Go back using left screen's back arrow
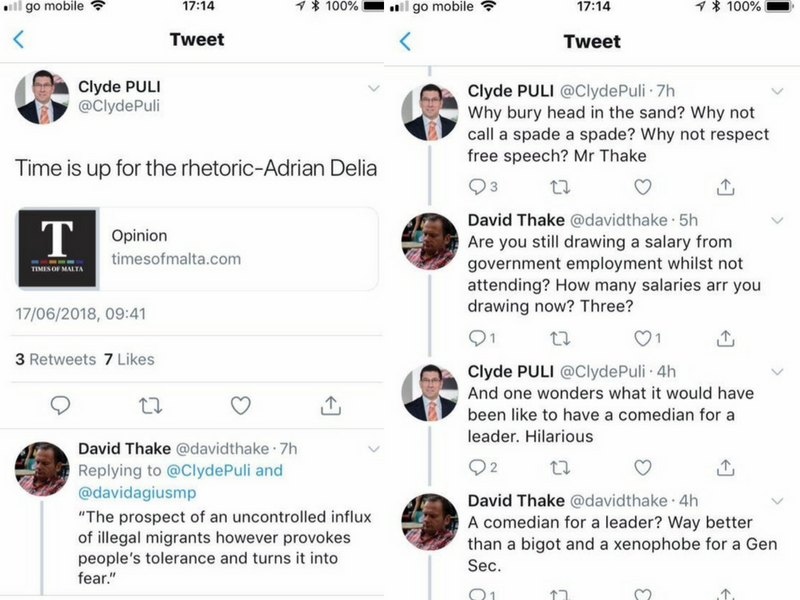 click(19, 41)
